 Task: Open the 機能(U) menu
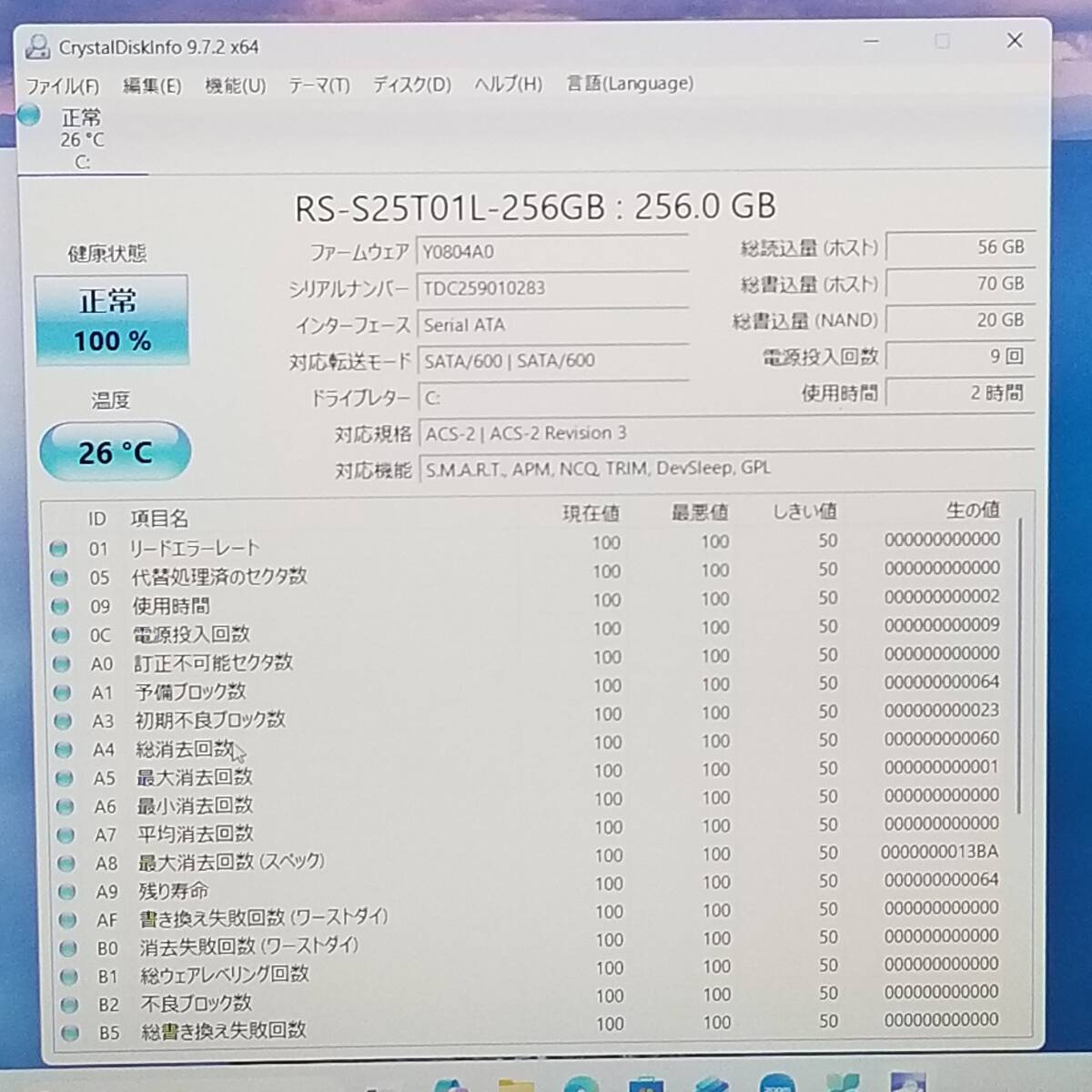[235, 86]
